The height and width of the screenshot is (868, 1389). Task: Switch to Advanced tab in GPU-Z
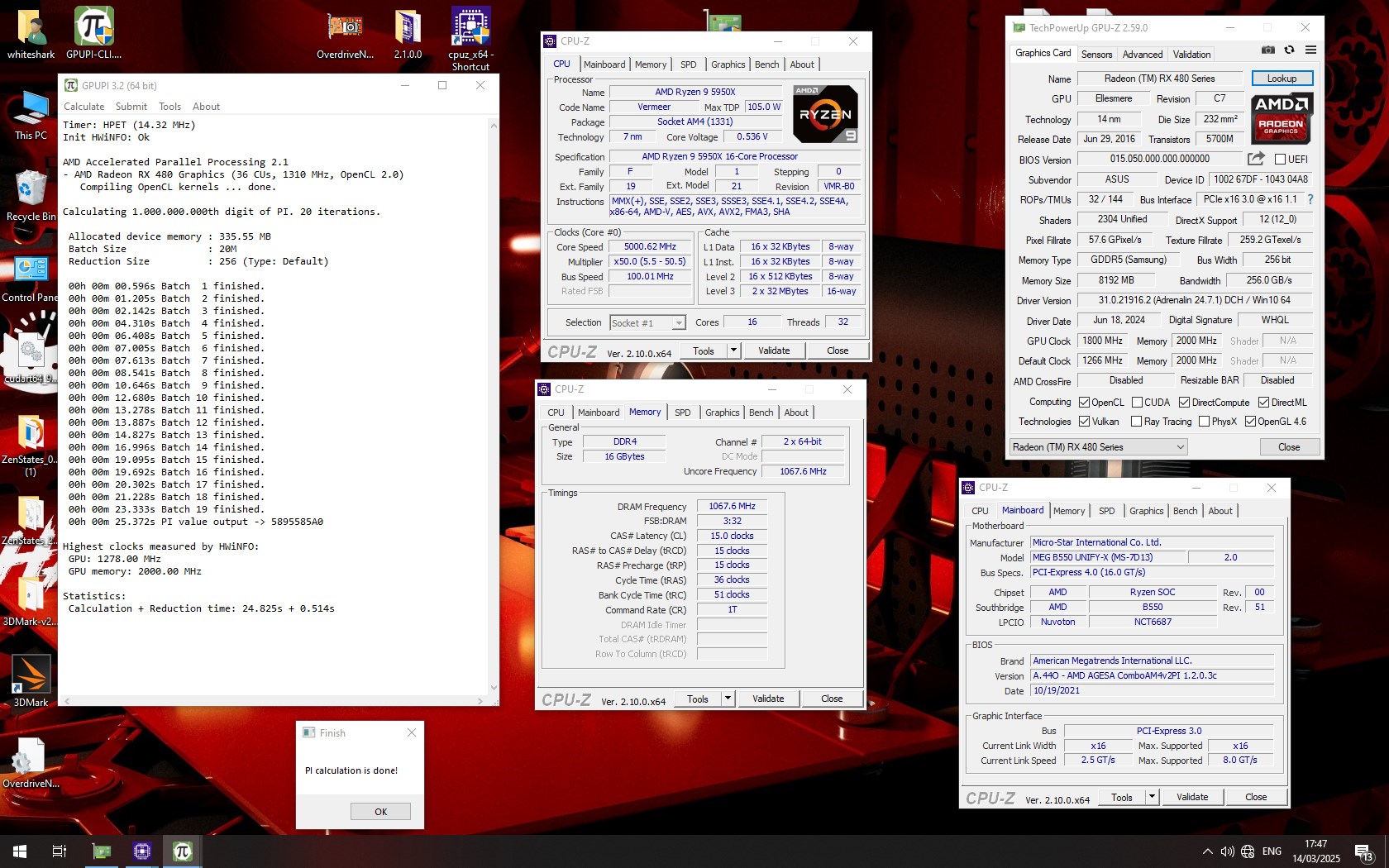1143,55
